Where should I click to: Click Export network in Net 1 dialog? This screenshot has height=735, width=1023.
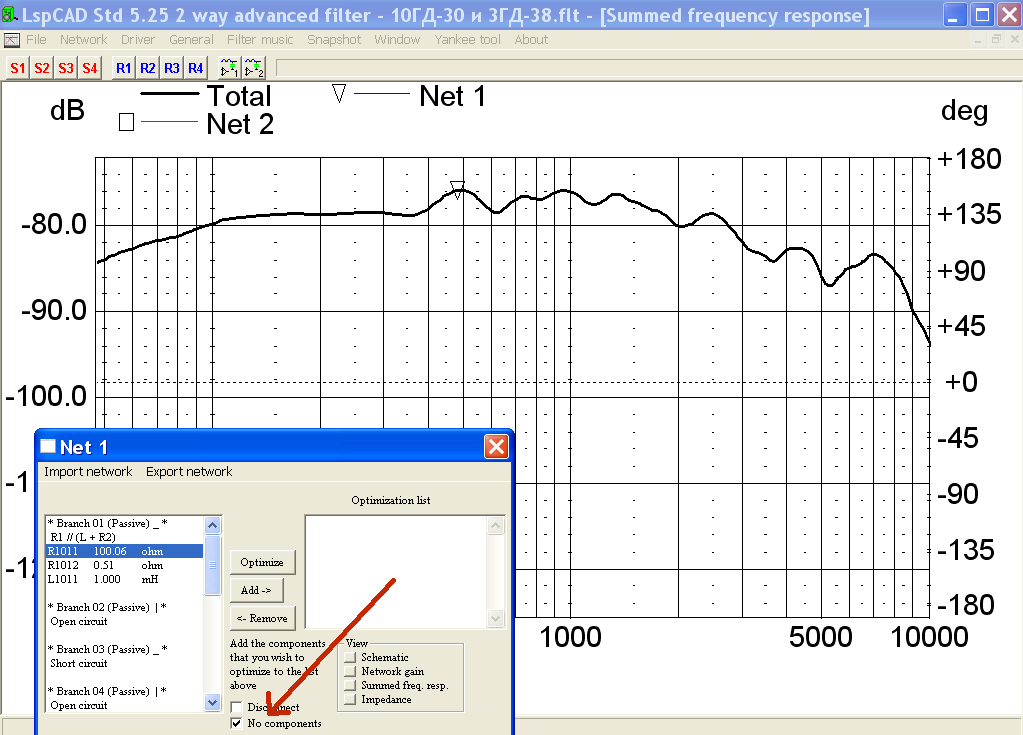pyautogui.click(x=189, y=472)
